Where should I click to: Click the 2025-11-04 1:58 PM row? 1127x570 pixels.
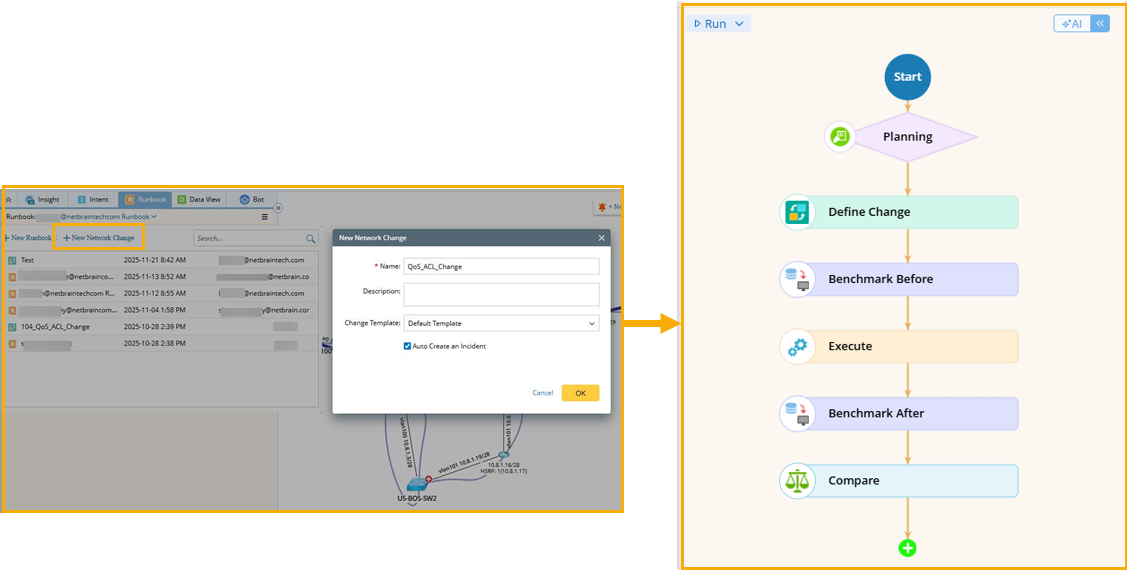(161, 310)
